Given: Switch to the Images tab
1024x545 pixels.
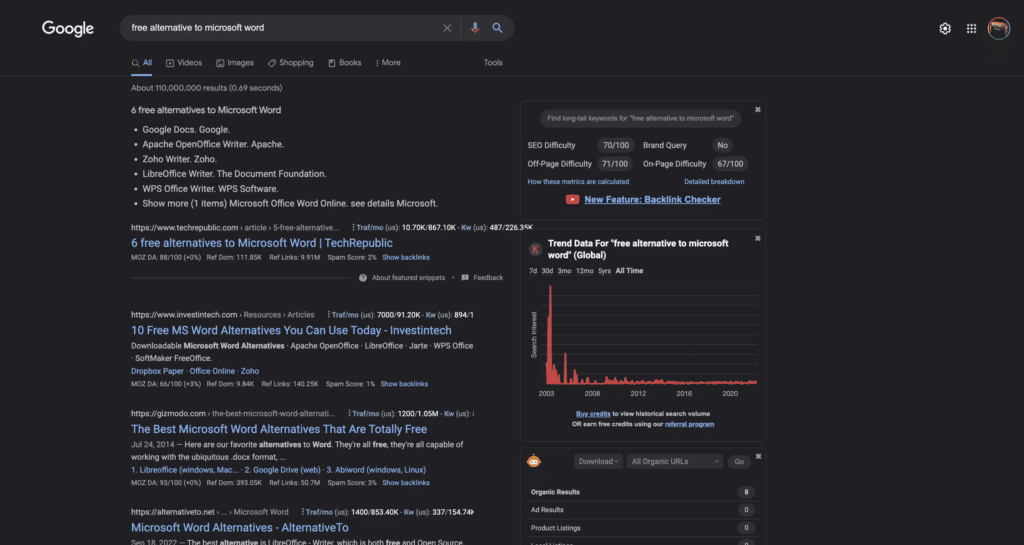Looking at the screenshot, I should pos(234,63).
